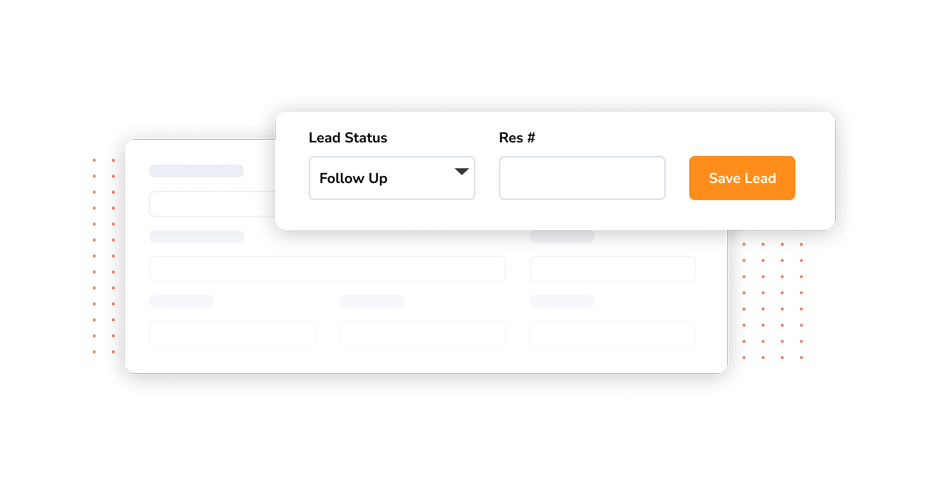The width and height of the screenshot is (928, 490).
Task: Click the orange dotted pattern on the left
Action: (x=104, y=256)
